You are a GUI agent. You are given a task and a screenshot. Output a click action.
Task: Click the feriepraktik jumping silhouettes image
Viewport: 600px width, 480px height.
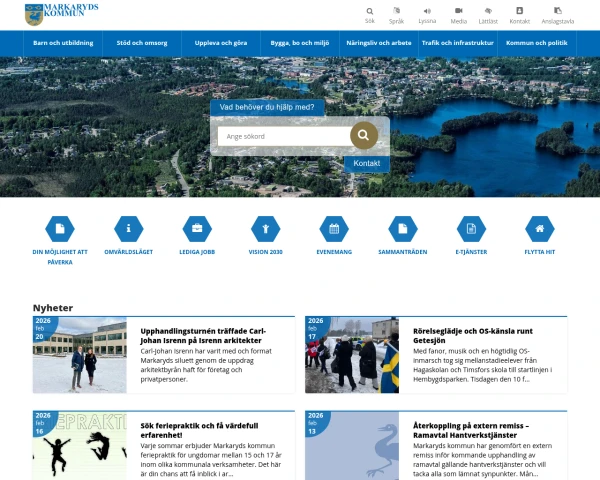80,446
